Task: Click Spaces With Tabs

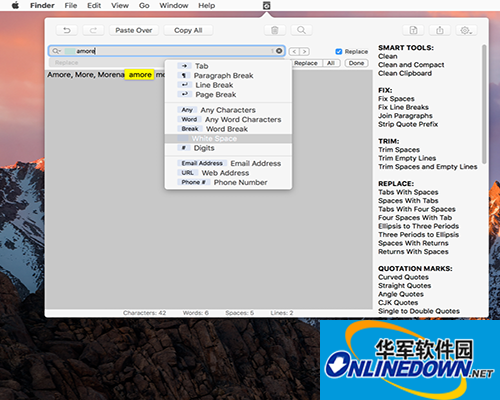Action: tap(408, 201)
